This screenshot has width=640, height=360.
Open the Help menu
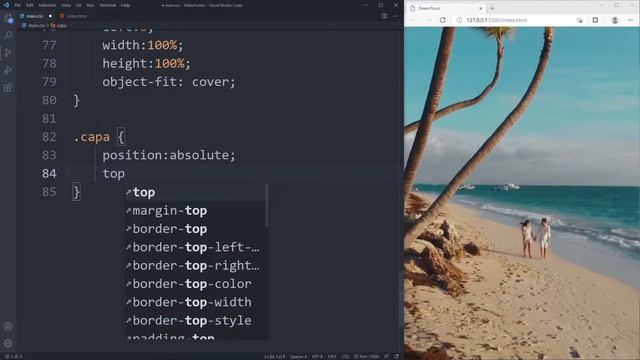click(125, 5)
